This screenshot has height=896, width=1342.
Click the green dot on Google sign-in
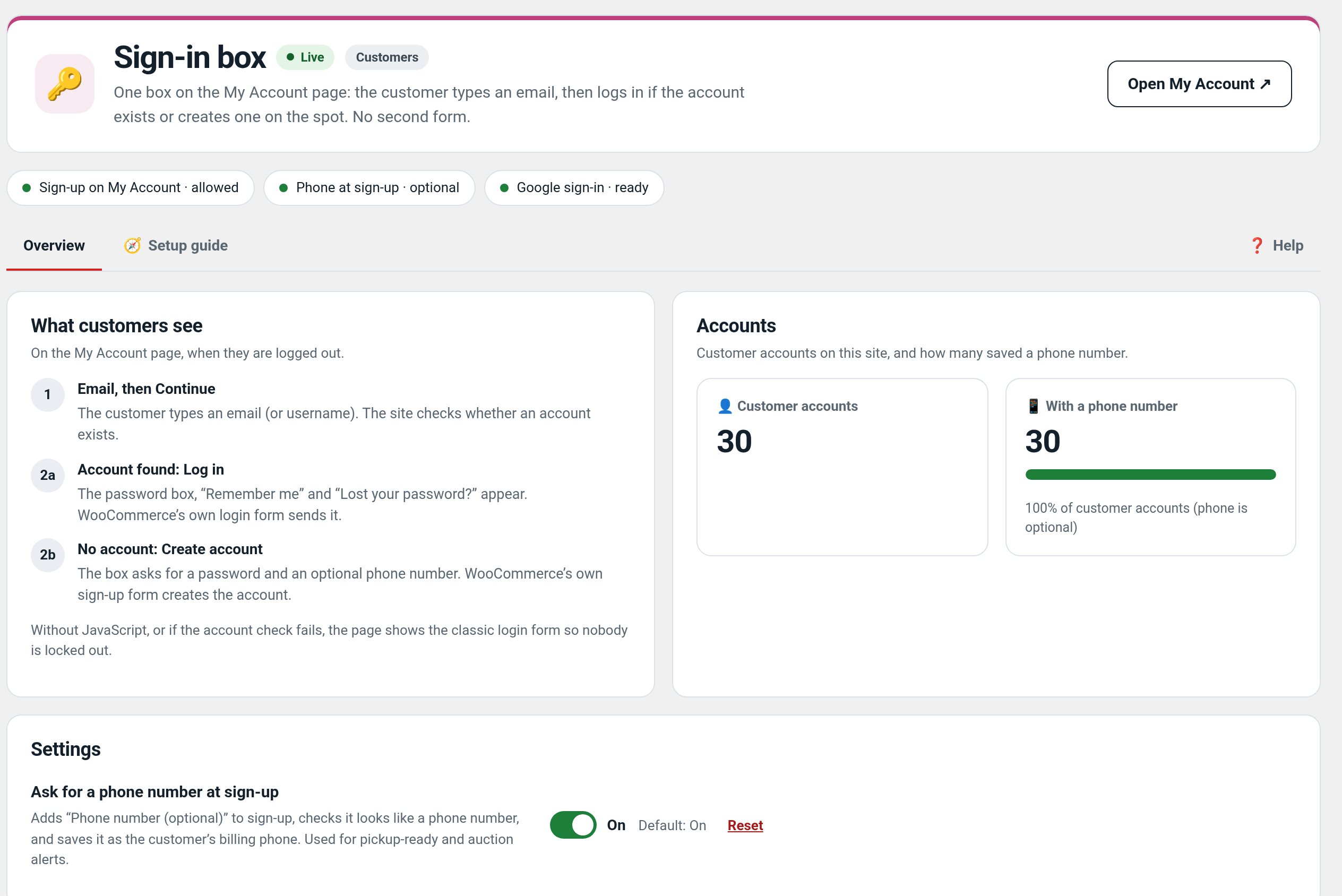click(x=504, y=188)
